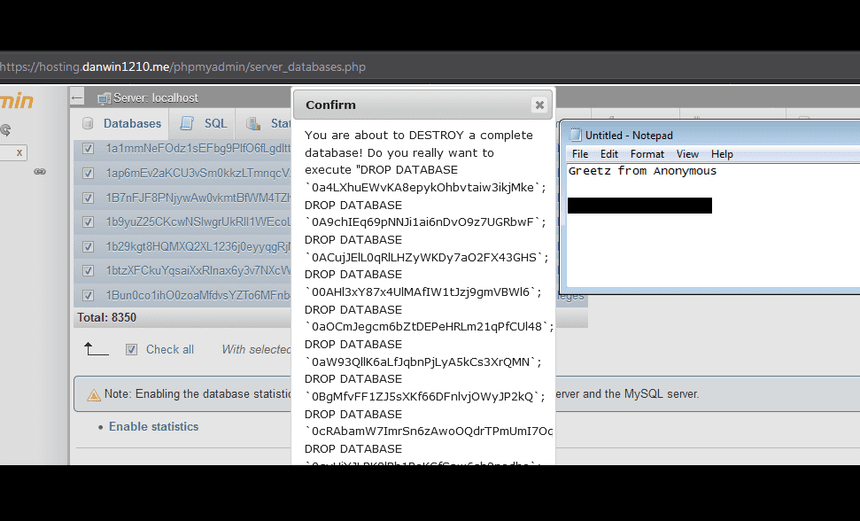The image size is (860, 521).
Task: Close the Confirm dialog with the X button
Action: tap(539, 105)
